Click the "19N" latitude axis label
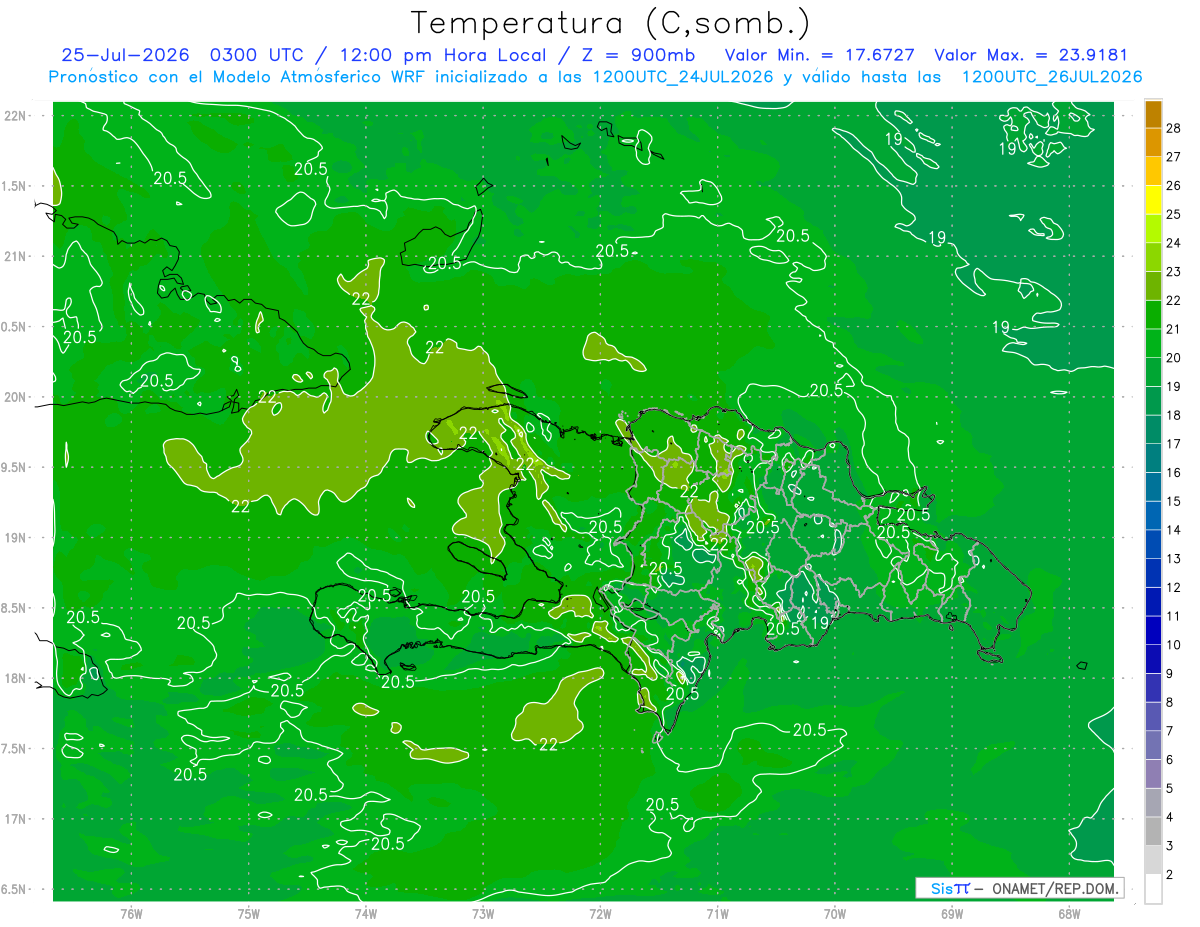Screen dimensions: 1200x927 click(14, 538)
